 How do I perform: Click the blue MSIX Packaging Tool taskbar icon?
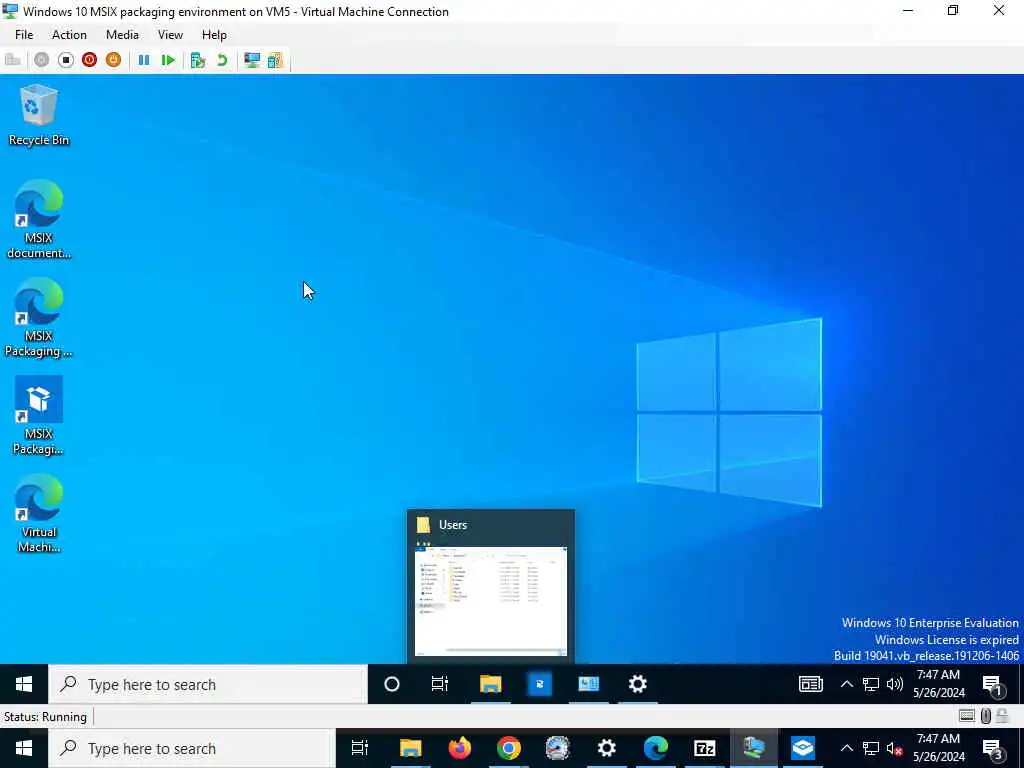(x=539, y=684)
